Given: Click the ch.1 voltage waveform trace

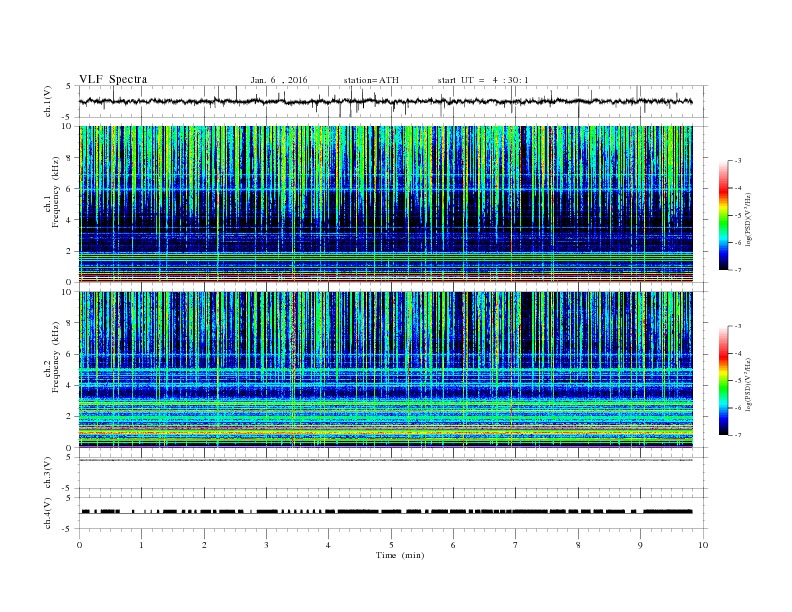Looking at the screenshot, I should [x=385, y=101].
